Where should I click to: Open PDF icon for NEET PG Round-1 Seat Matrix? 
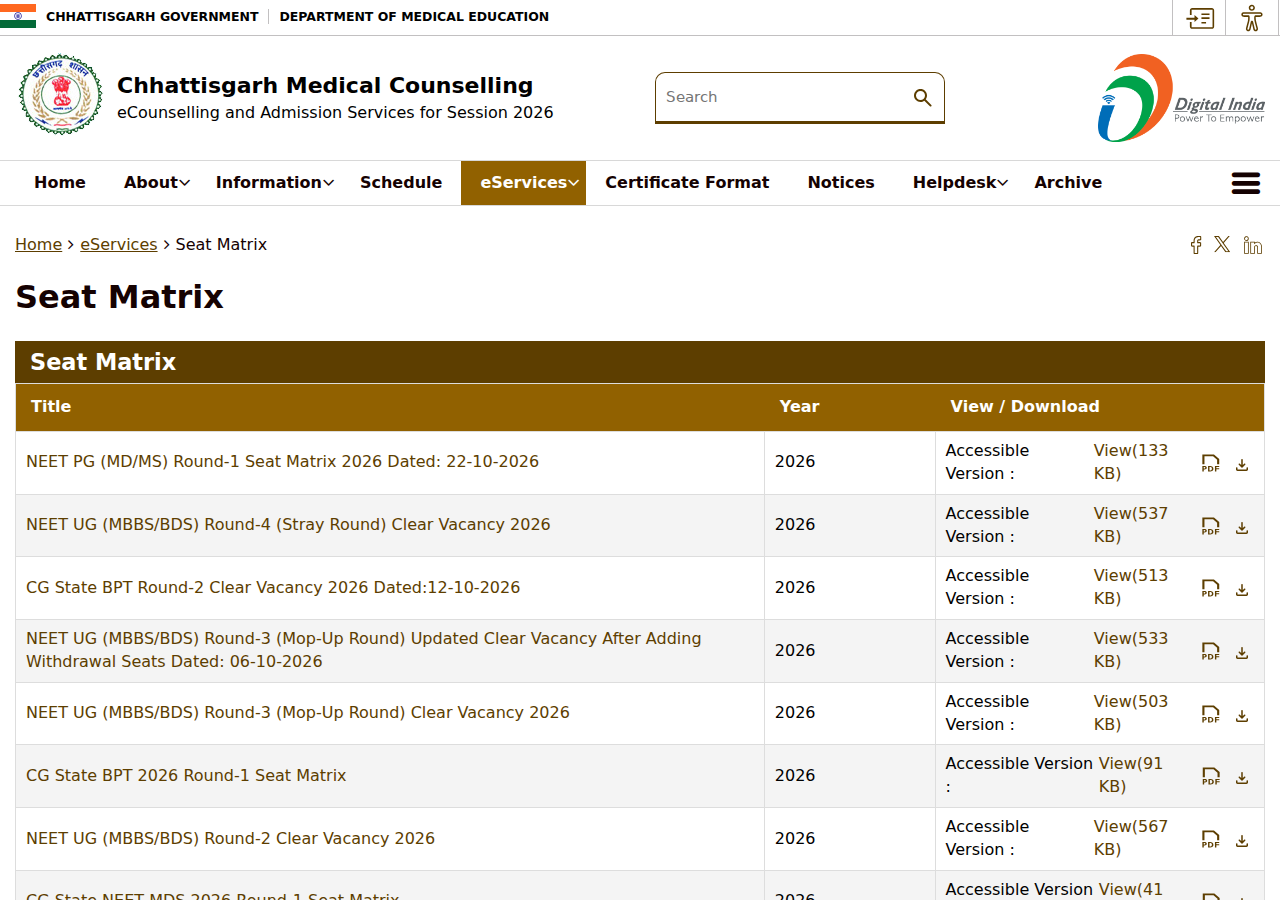click(1210, 464)
